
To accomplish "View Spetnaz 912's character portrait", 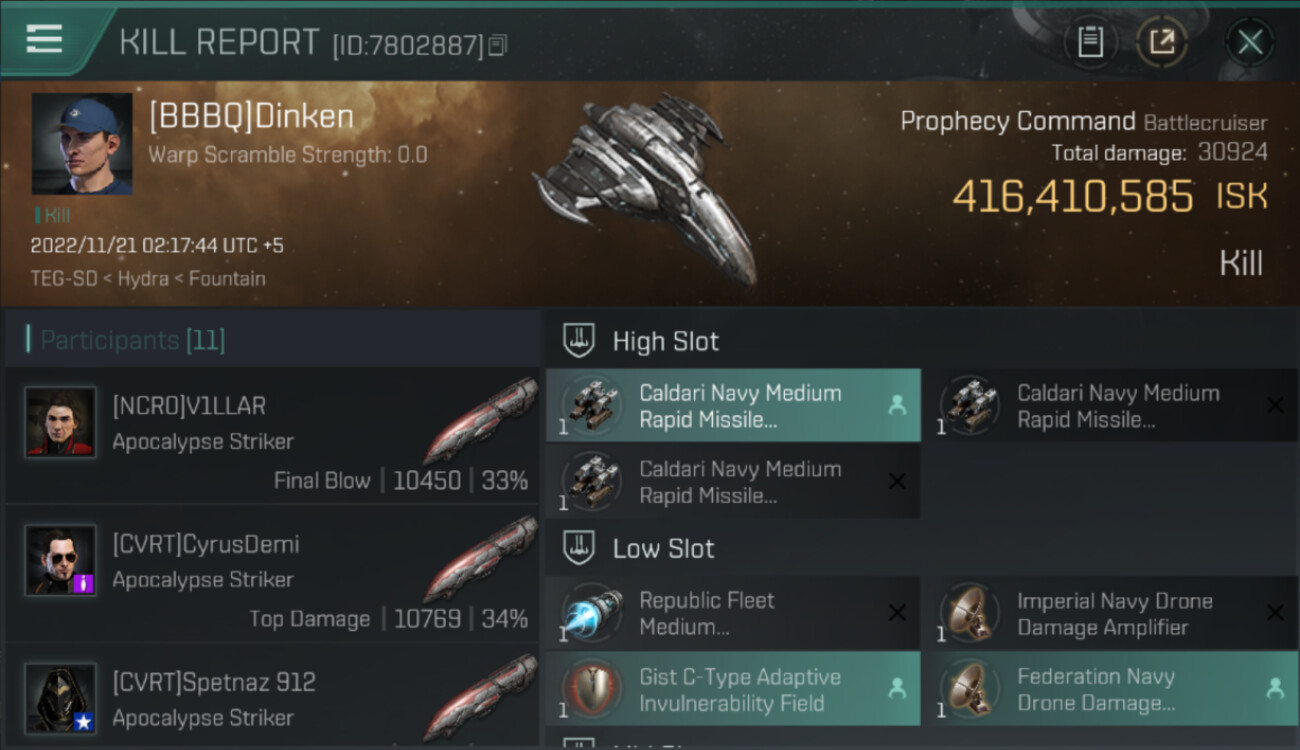I will (x=61, y=698).
